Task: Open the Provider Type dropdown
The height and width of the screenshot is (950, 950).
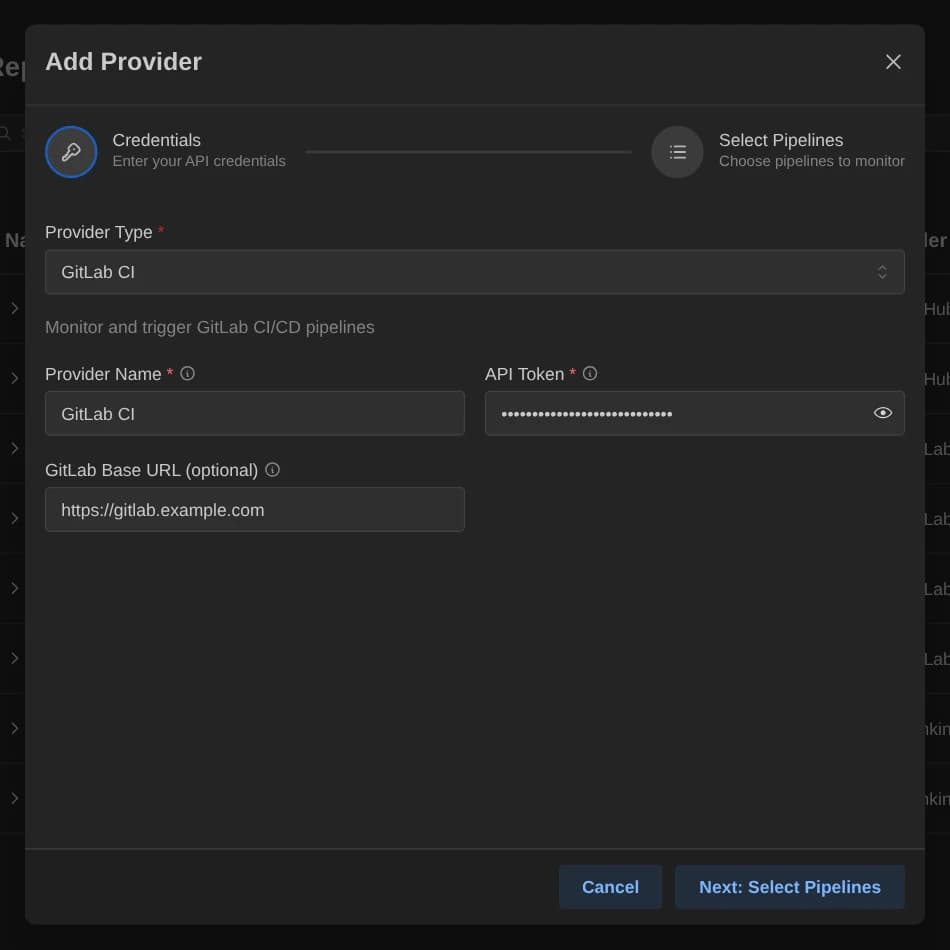Action: [x=474, y=272]
